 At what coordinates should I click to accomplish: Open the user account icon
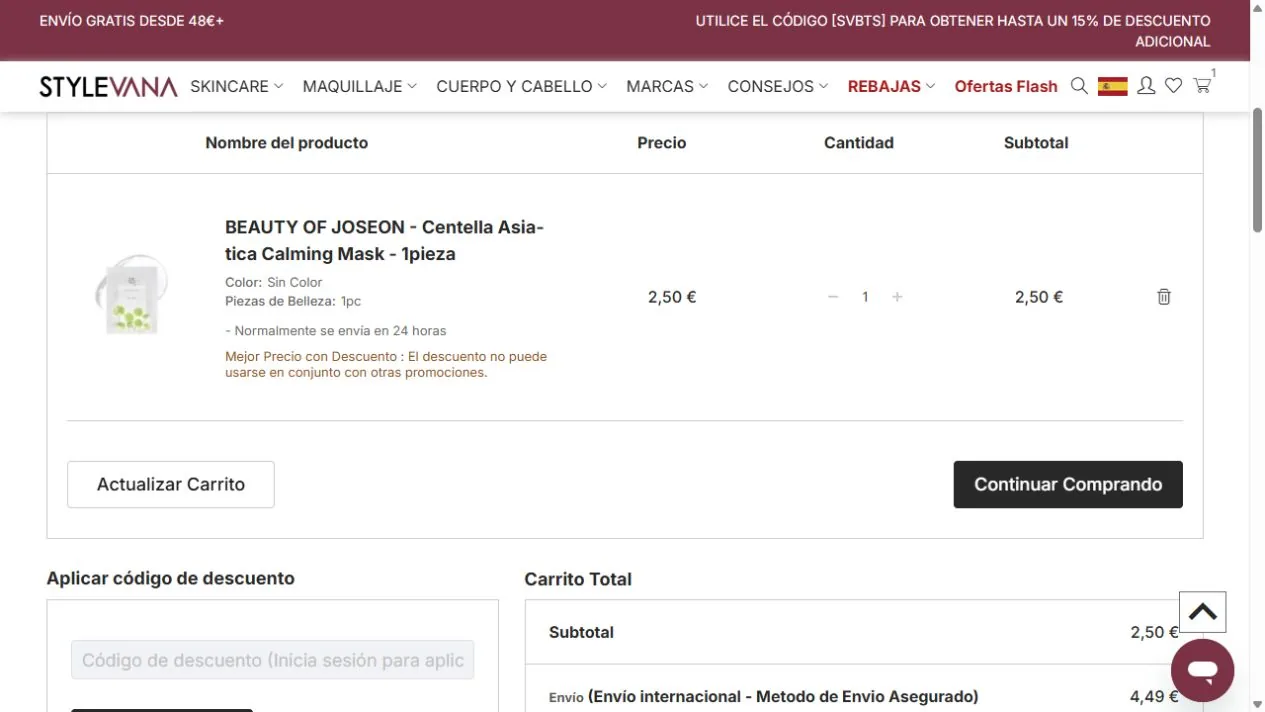click(1146, 86)
